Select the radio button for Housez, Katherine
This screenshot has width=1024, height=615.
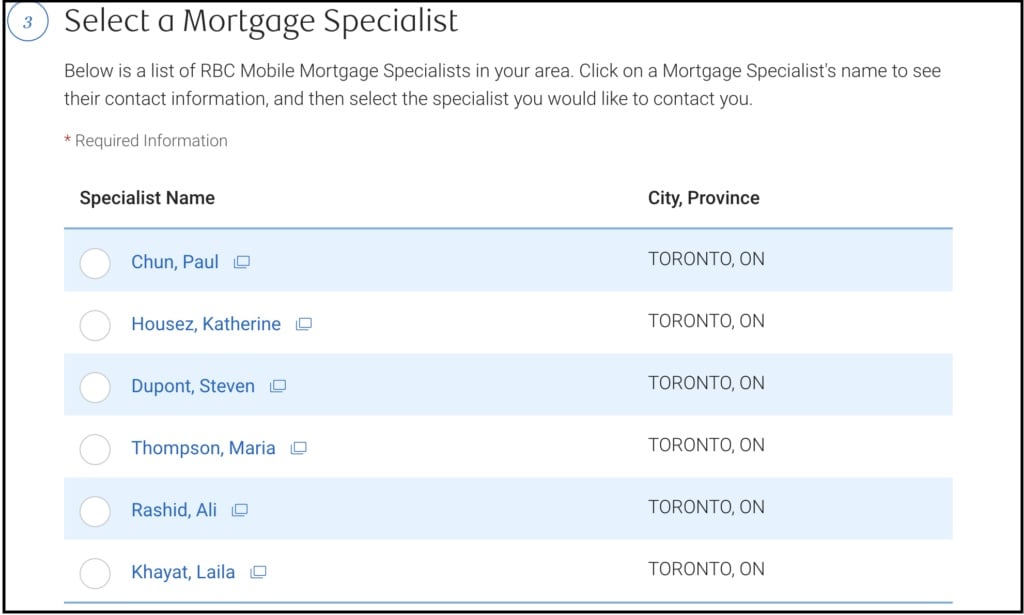tap(95, 325)
